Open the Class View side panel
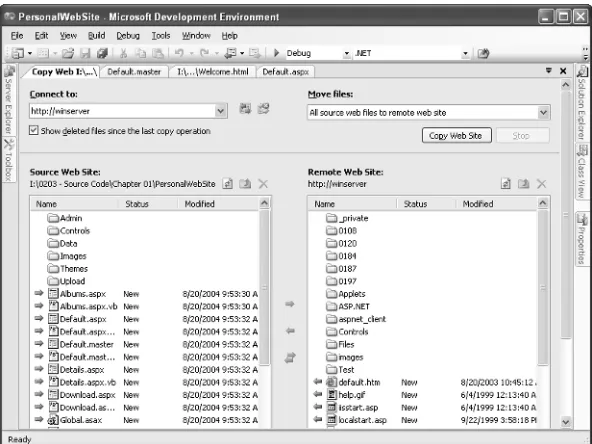 [583, 172]
